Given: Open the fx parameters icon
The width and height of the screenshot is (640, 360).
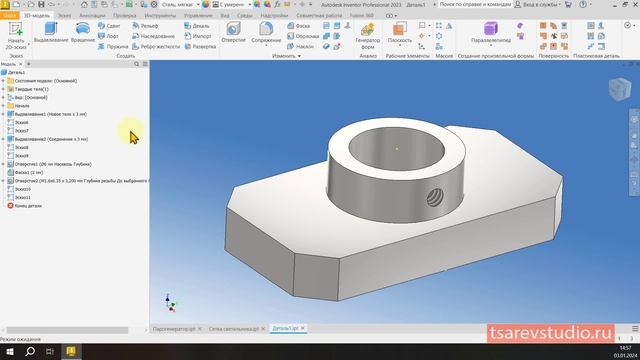Looking at the screenshot, I should pos(277,4).
